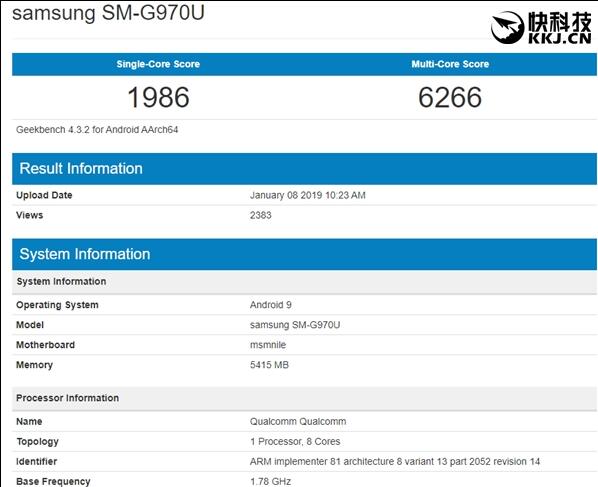Select the Android 9 value
The image size is (598, 487).
click(271, 305)
